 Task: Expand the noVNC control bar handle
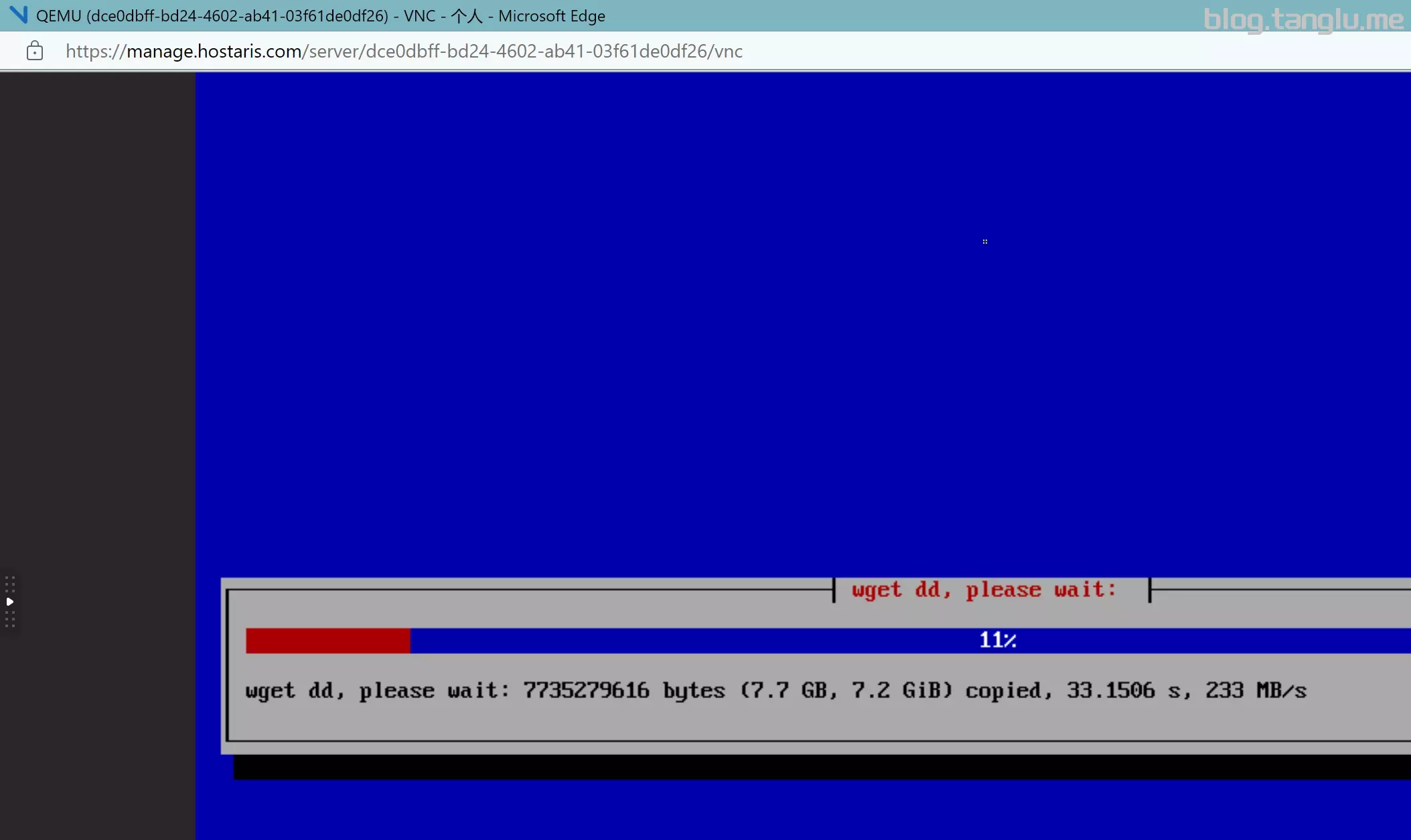(x=9, y=602)
